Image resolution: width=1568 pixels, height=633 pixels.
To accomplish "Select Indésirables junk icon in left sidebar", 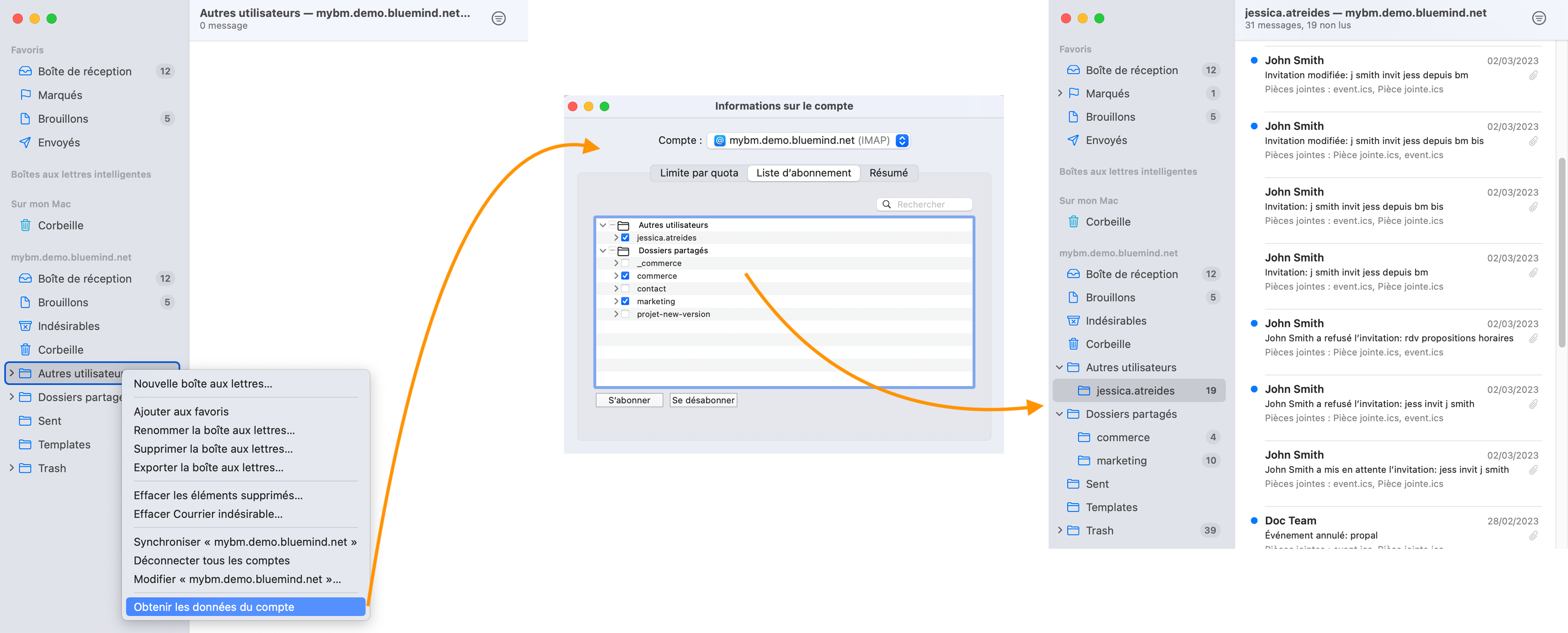I will (25, 326).
